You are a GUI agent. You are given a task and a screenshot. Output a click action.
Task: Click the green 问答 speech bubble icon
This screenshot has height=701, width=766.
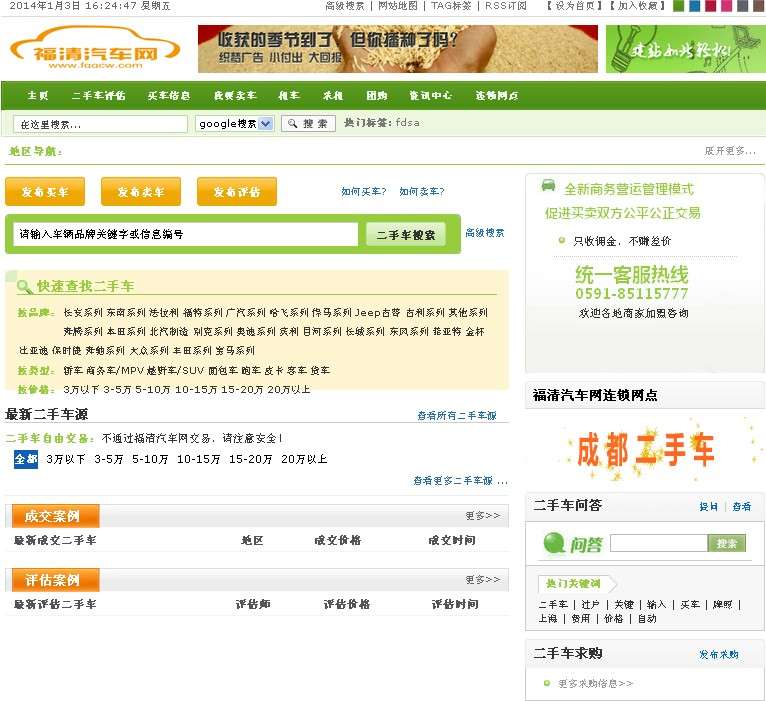pos(554,543)
